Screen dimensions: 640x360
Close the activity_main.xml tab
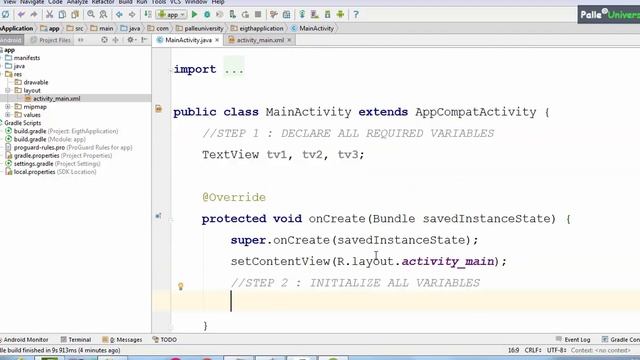tap(289, 40)
